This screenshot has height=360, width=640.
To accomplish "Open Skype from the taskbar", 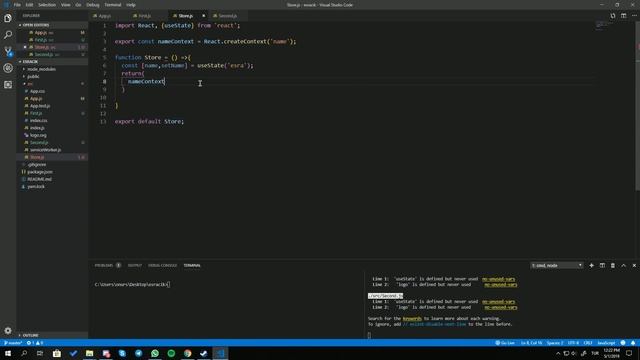I will pyautogui.click(x=122, y=353).
